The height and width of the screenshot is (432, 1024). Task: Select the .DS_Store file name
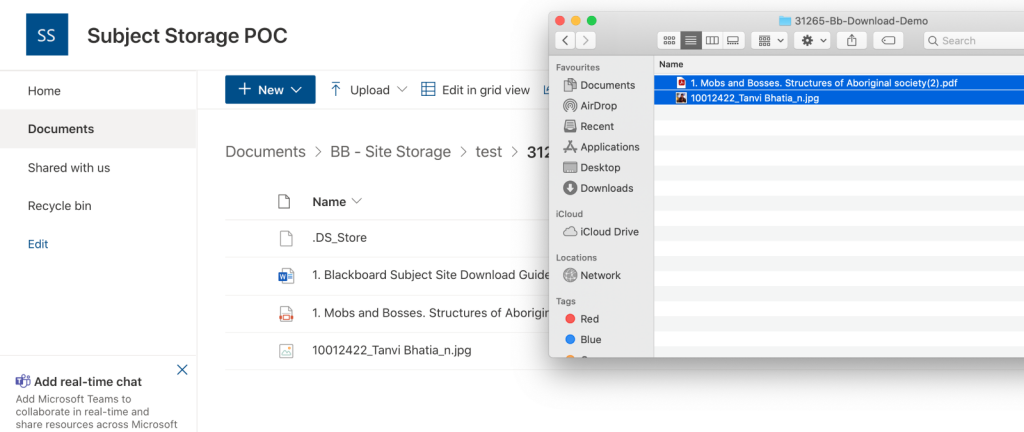tap(340, 238)
